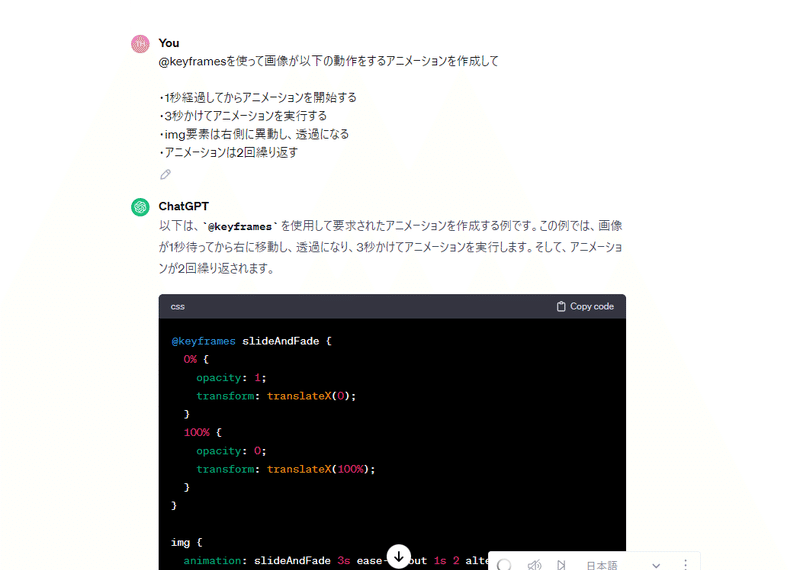
Task: Click 'transform: translateX(100%);' code line
Action: click(286, 469)
